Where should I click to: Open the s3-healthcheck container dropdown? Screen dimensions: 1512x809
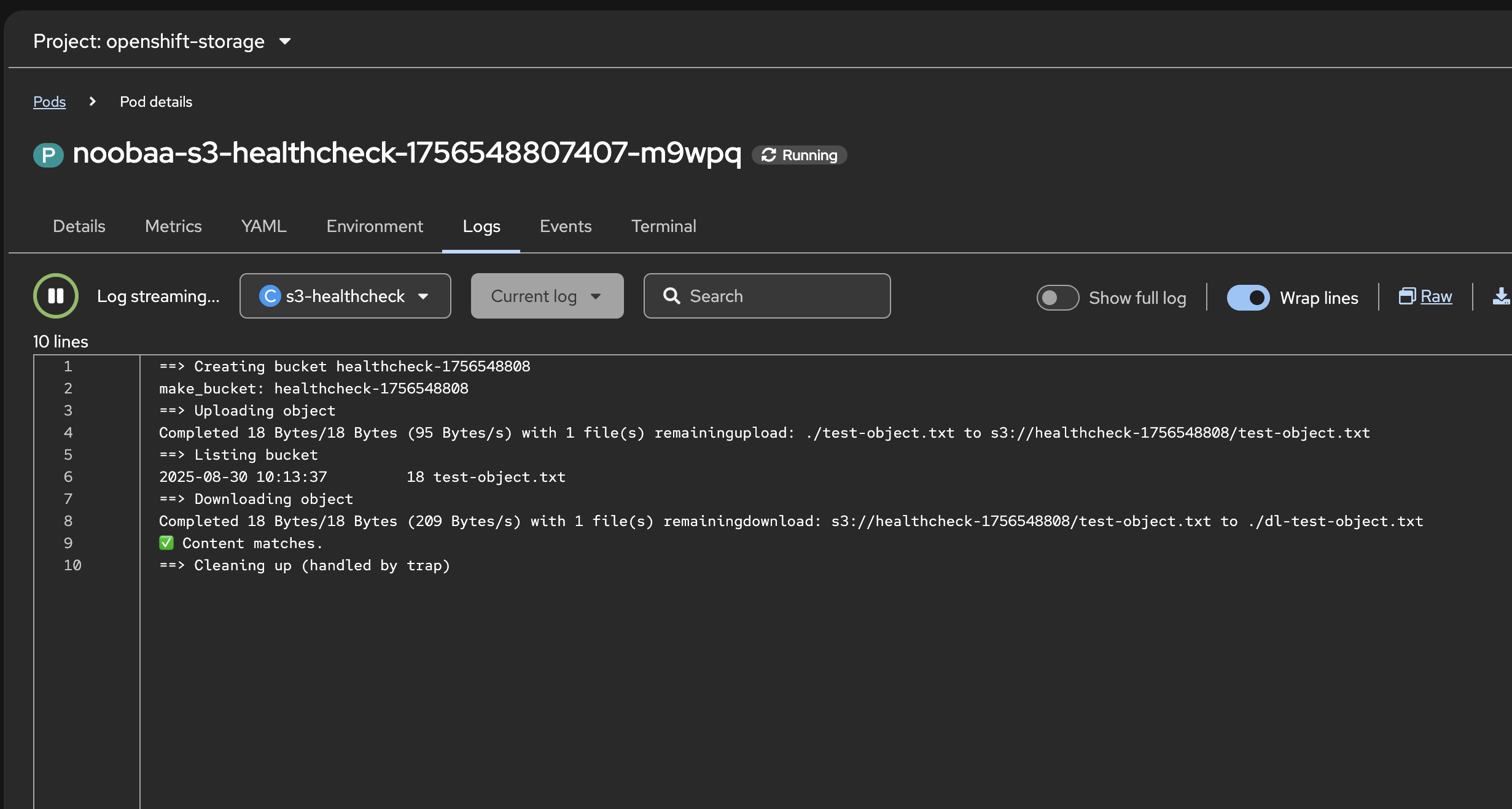point(345,296)
